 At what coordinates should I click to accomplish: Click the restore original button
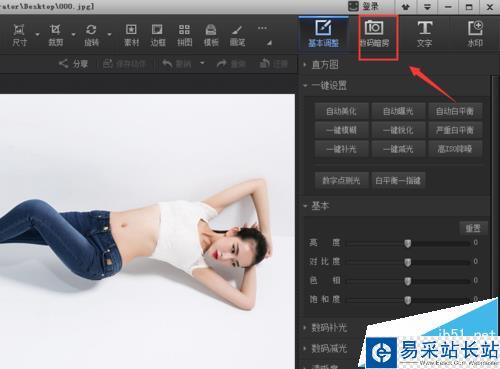(x=274, y=64)
